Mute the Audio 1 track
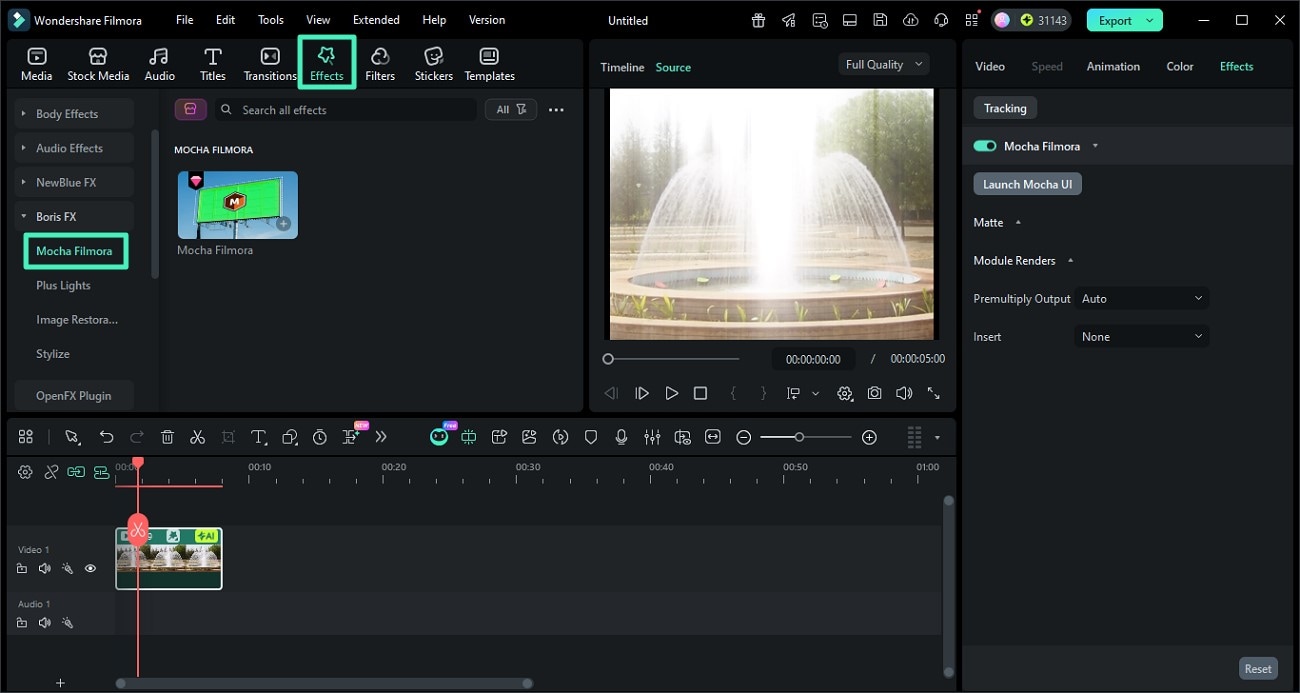1300x693 pixels. pyautogui.click(x=44, y=622)
